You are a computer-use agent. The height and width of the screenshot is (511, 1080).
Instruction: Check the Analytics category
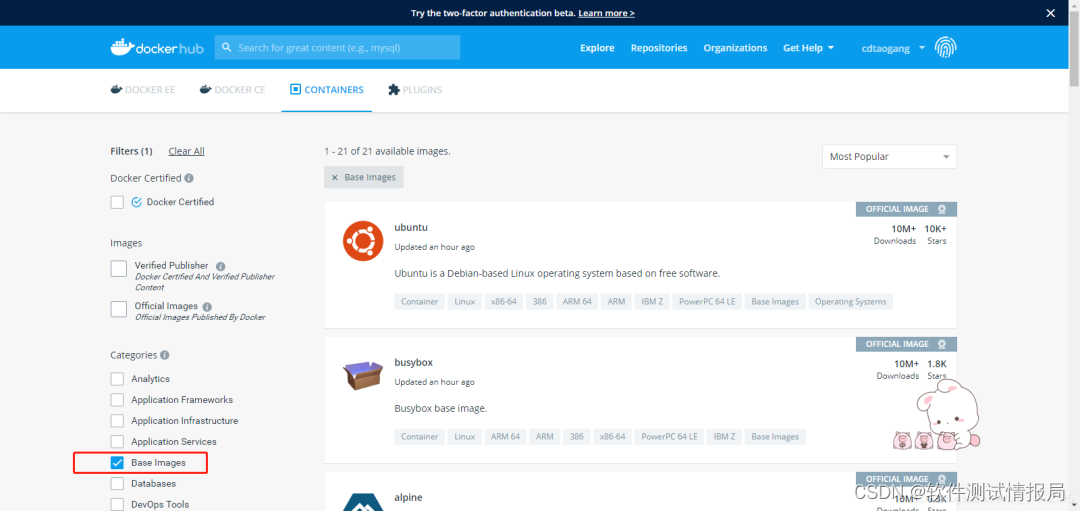coord(118,379)
